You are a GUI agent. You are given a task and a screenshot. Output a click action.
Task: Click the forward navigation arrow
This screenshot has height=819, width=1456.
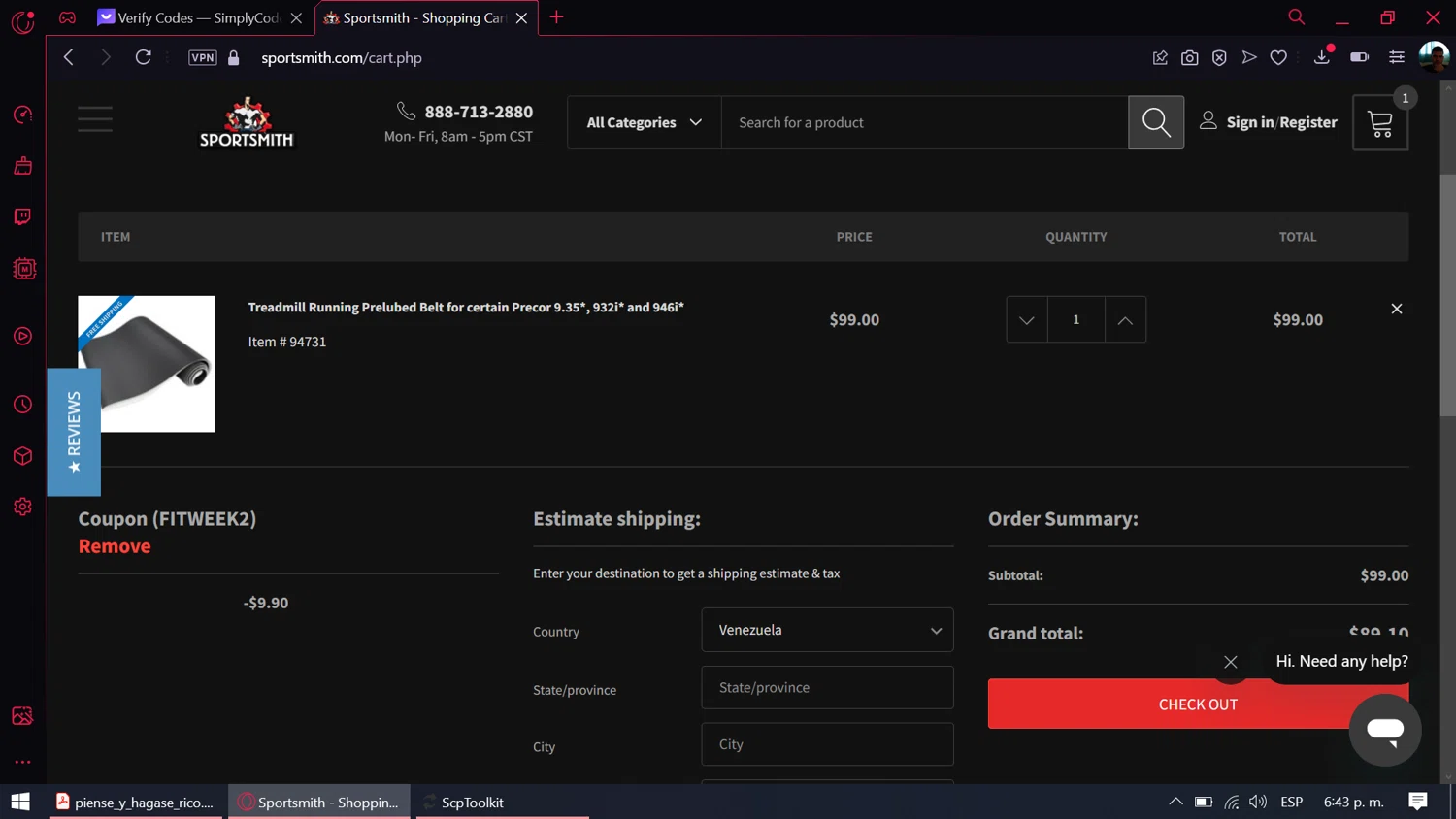click(x=106, y=57)
